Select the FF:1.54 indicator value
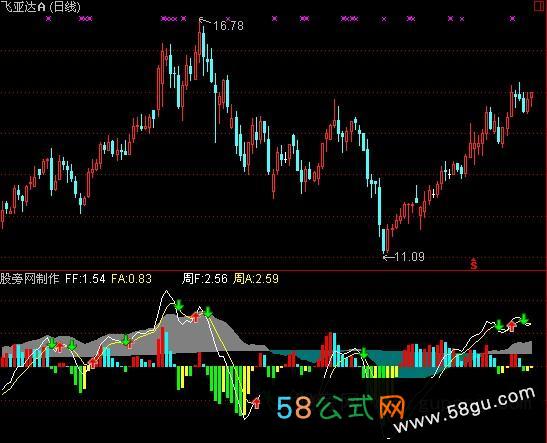Viewport: 547px width, 443px height. [85, 279]
